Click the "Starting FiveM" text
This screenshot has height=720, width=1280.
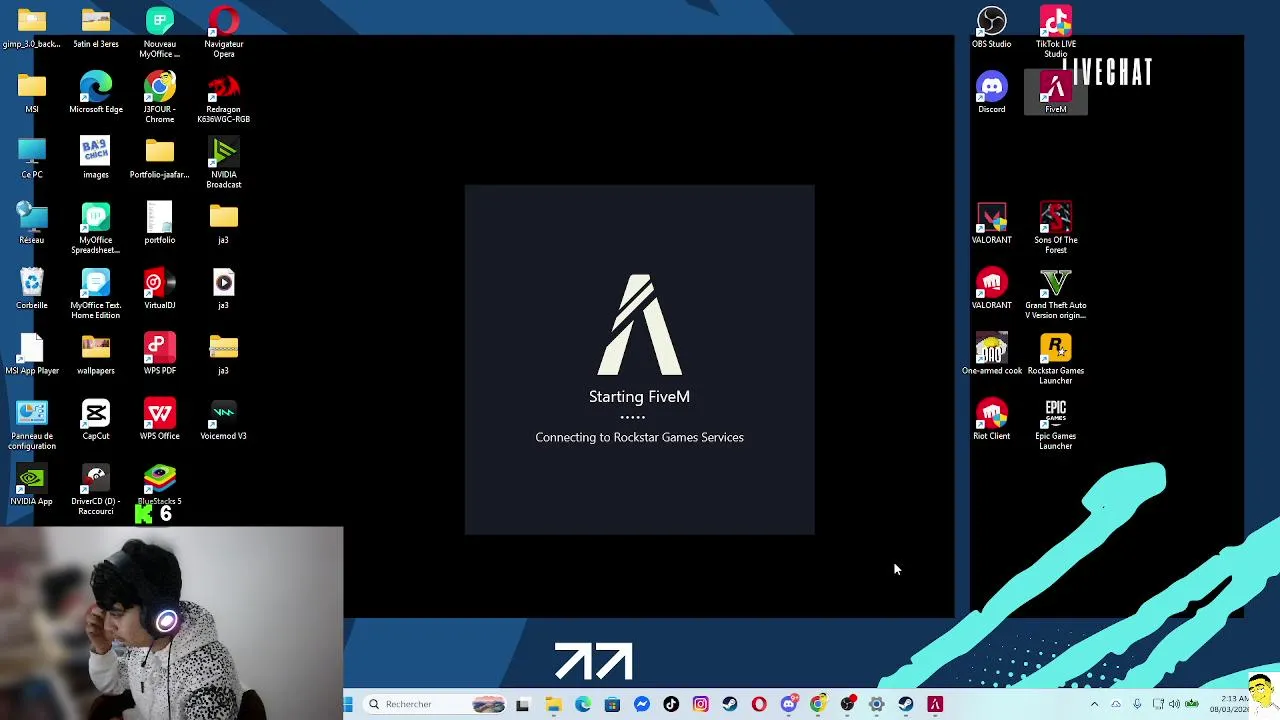coord(639,397)
